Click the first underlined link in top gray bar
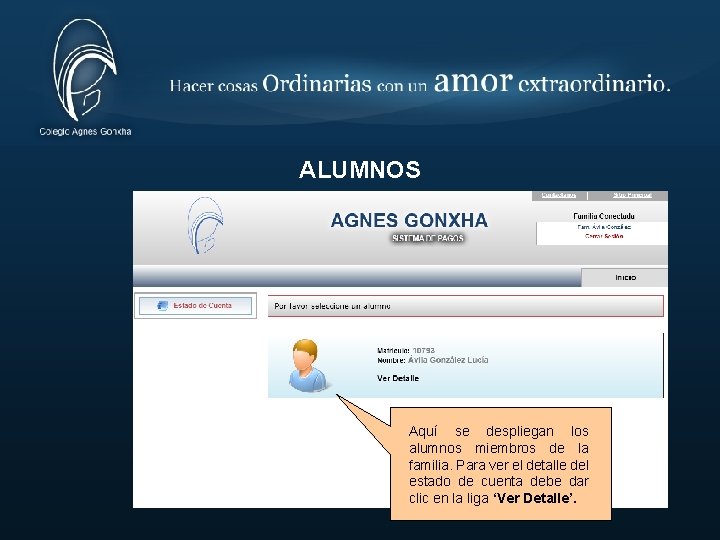The width and height of the screenshot is (720, 540). (x=558, y=195)
